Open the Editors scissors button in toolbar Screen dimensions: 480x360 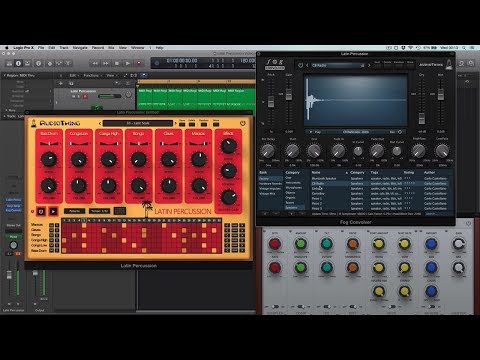[68, 63]
